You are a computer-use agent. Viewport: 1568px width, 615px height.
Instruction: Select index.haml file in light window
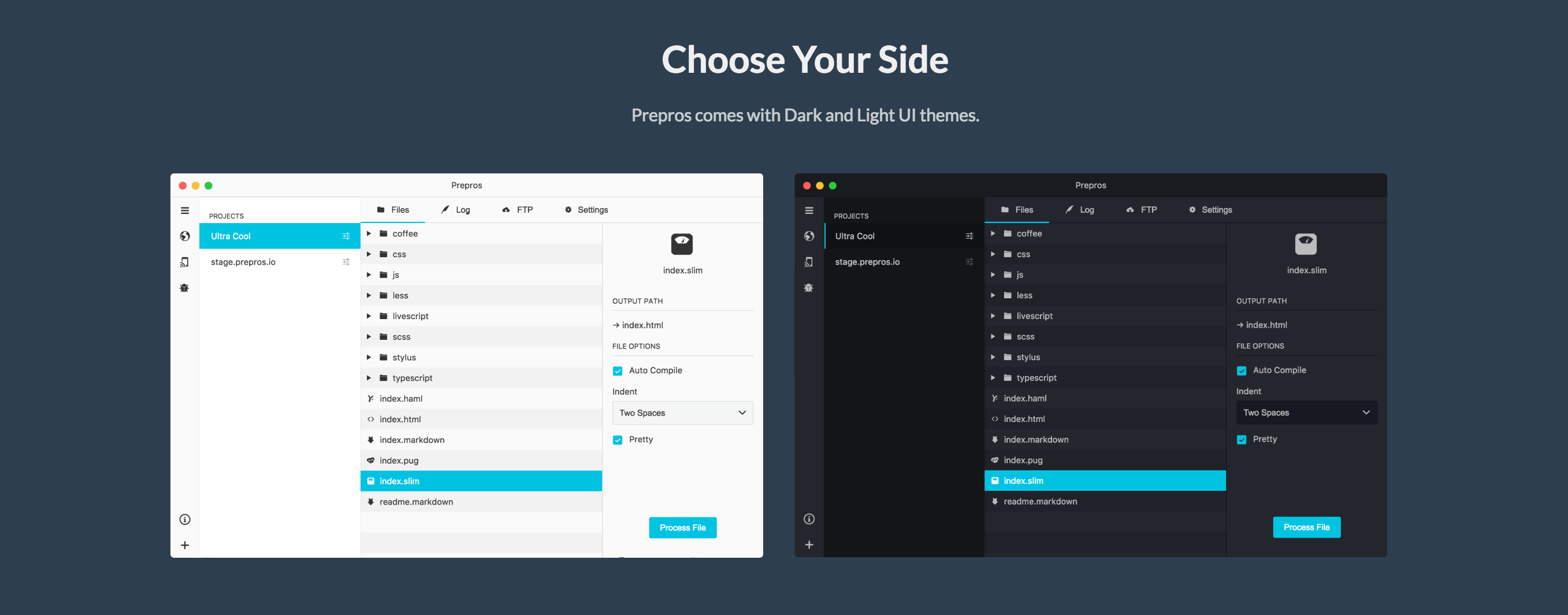point(481,399)
